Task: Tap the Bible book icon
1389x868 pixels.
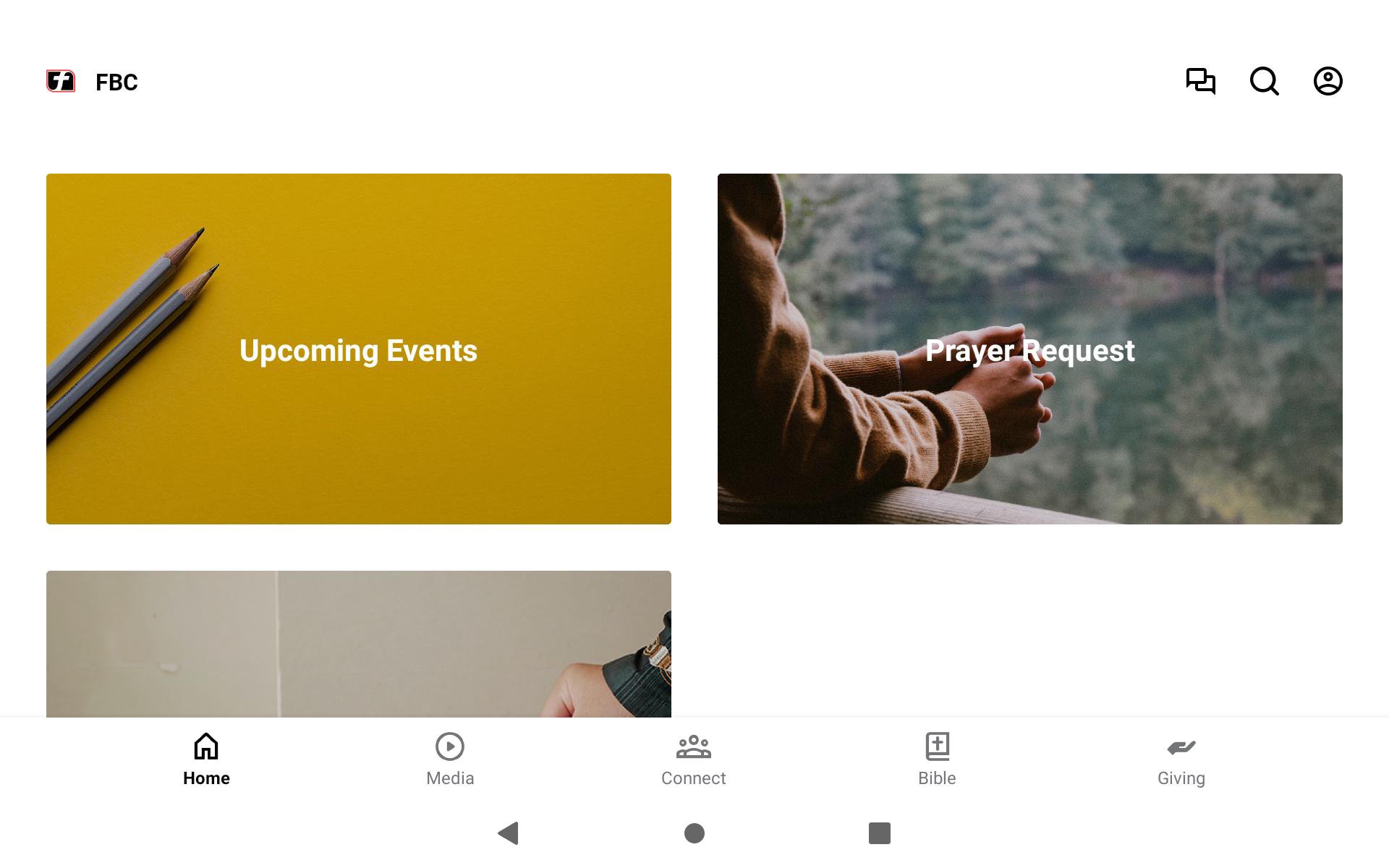Action: [938, 746]
